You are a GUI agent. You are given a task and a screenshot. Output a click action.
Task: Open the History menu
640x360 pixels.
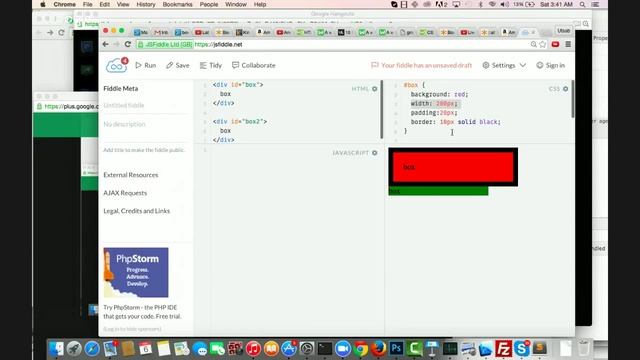pos(146,4)
